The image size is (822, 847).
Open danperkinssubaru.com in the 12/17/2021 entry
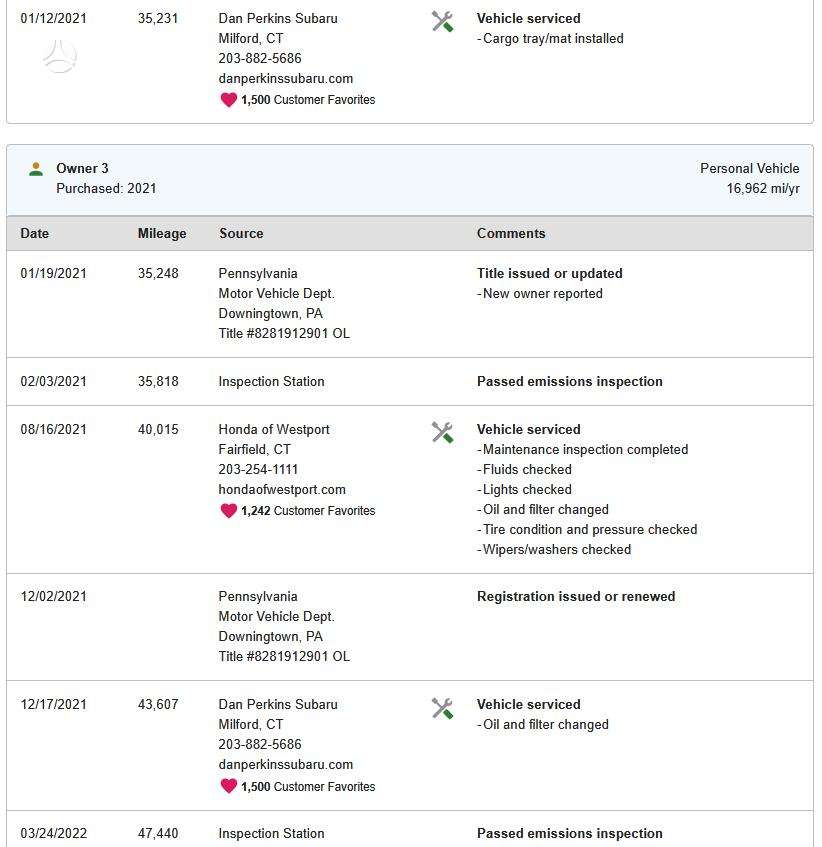coord(286,764)
